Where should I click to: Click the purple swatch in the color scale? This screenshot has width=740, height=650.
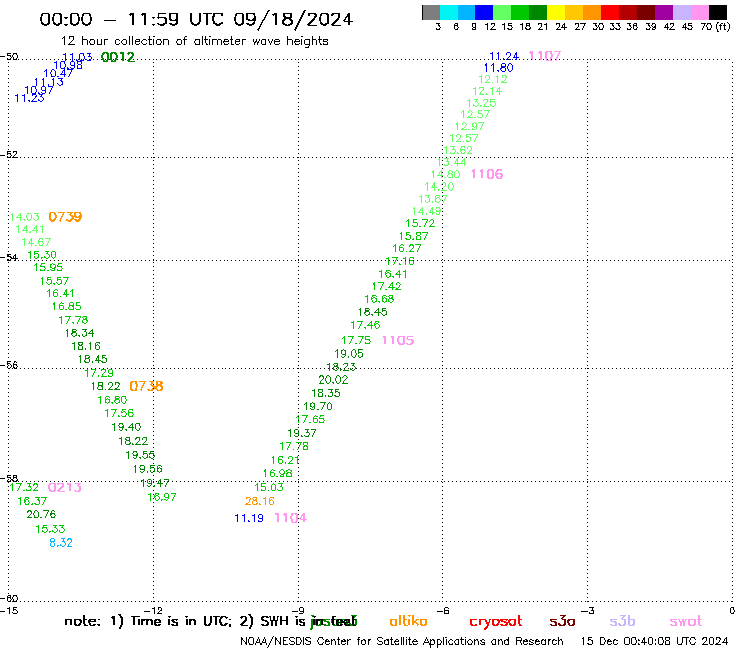[664, 12]
